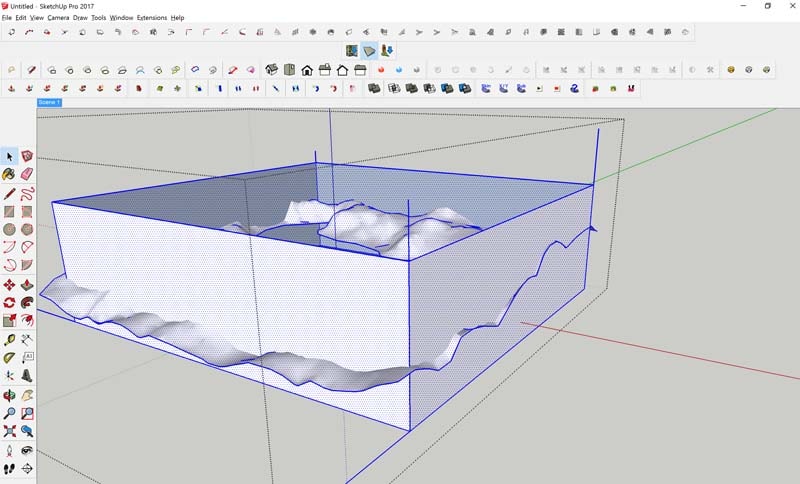Select the arrow Select tool
Viewport: 800px width, 484px height.
pos(9,157)
